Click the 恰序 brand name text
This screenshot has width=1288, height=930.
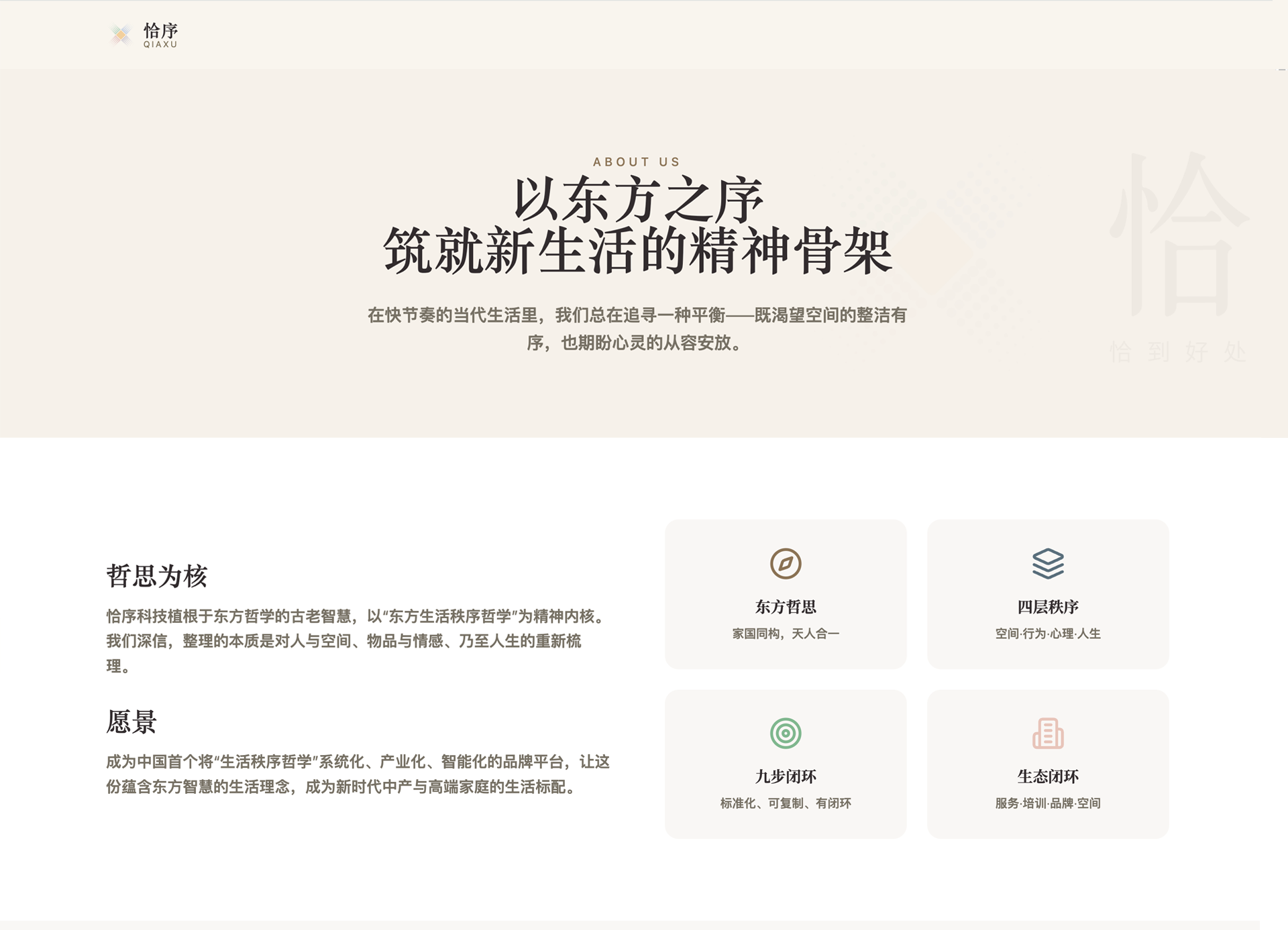(x=161, y=30)
